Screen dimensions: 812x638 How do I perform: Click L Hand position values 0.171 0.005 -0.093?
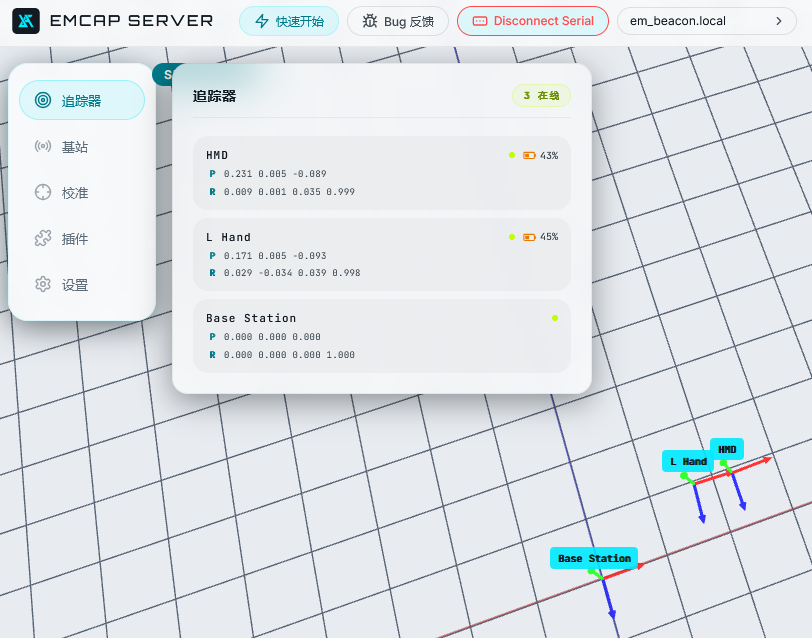275,255
